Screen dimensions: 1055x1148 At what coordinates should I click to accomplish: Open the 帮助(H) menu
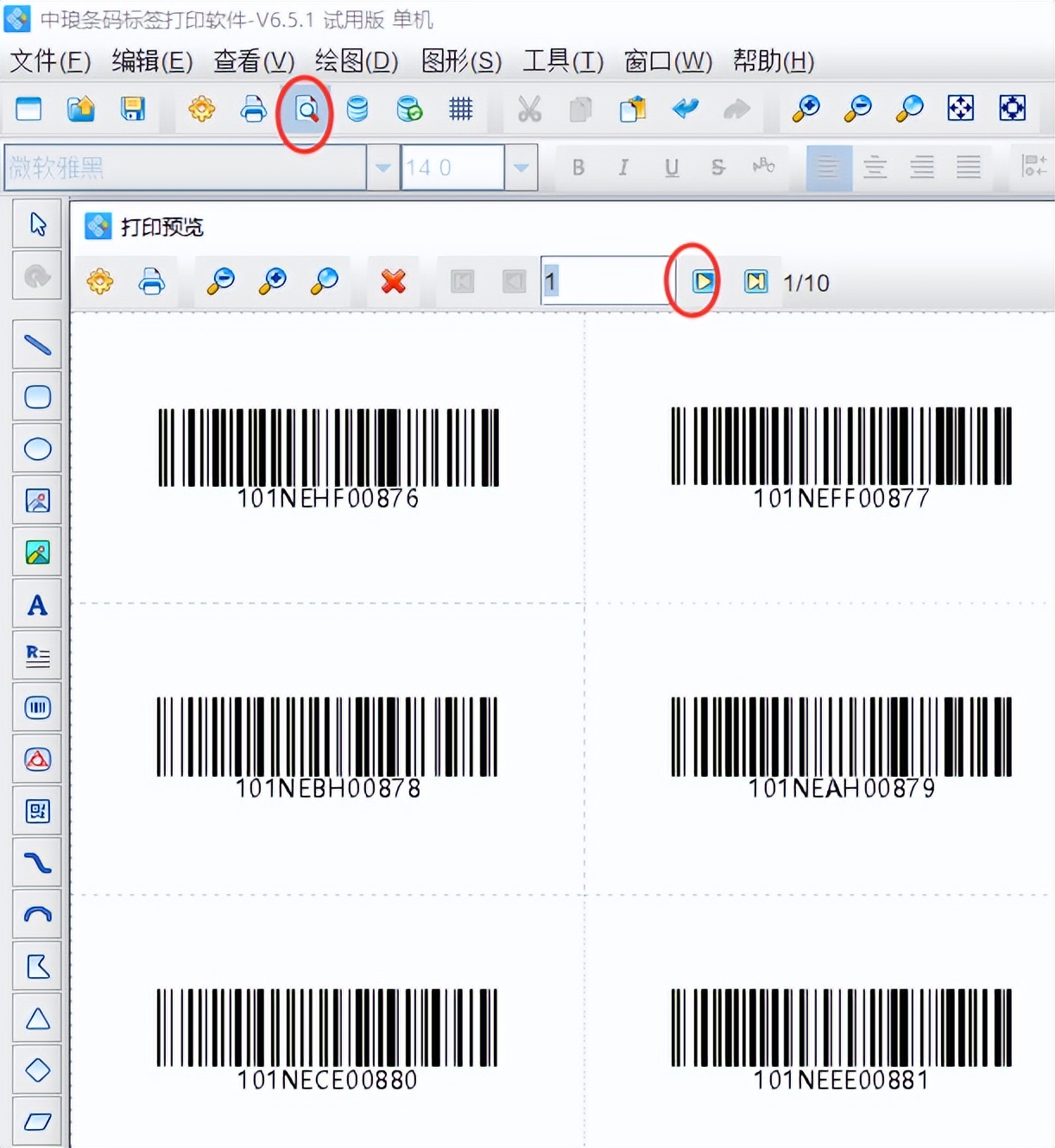click(x=774, y=61)
